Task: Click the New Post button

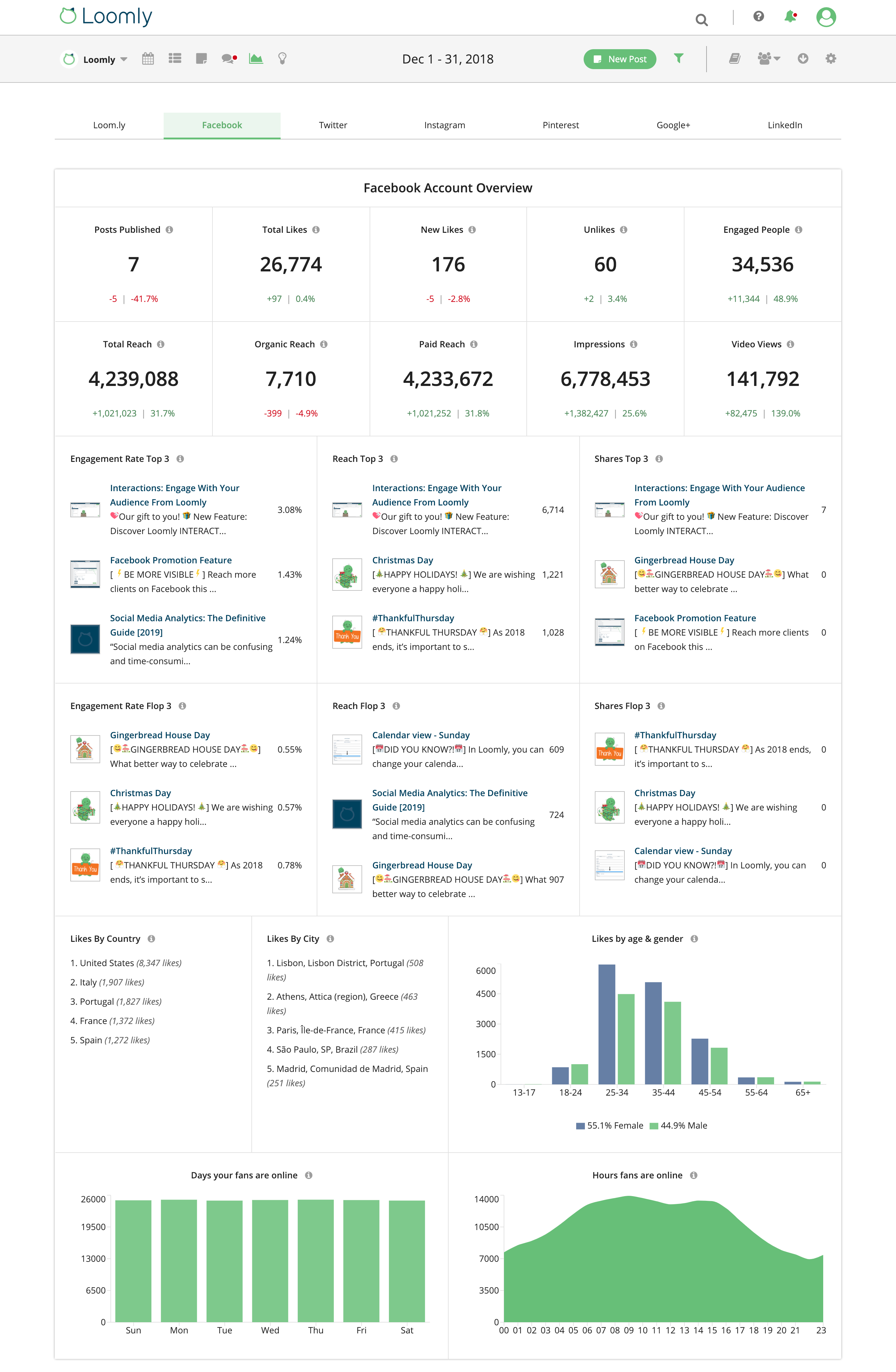Action: [619, 59]
